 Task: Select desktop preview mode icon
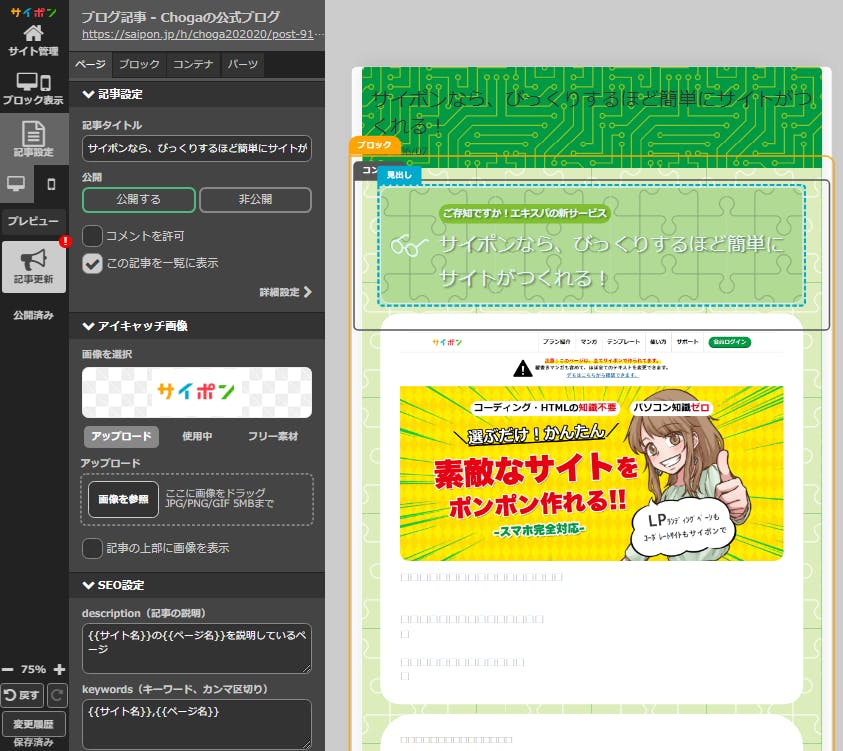tap(16, 184)
